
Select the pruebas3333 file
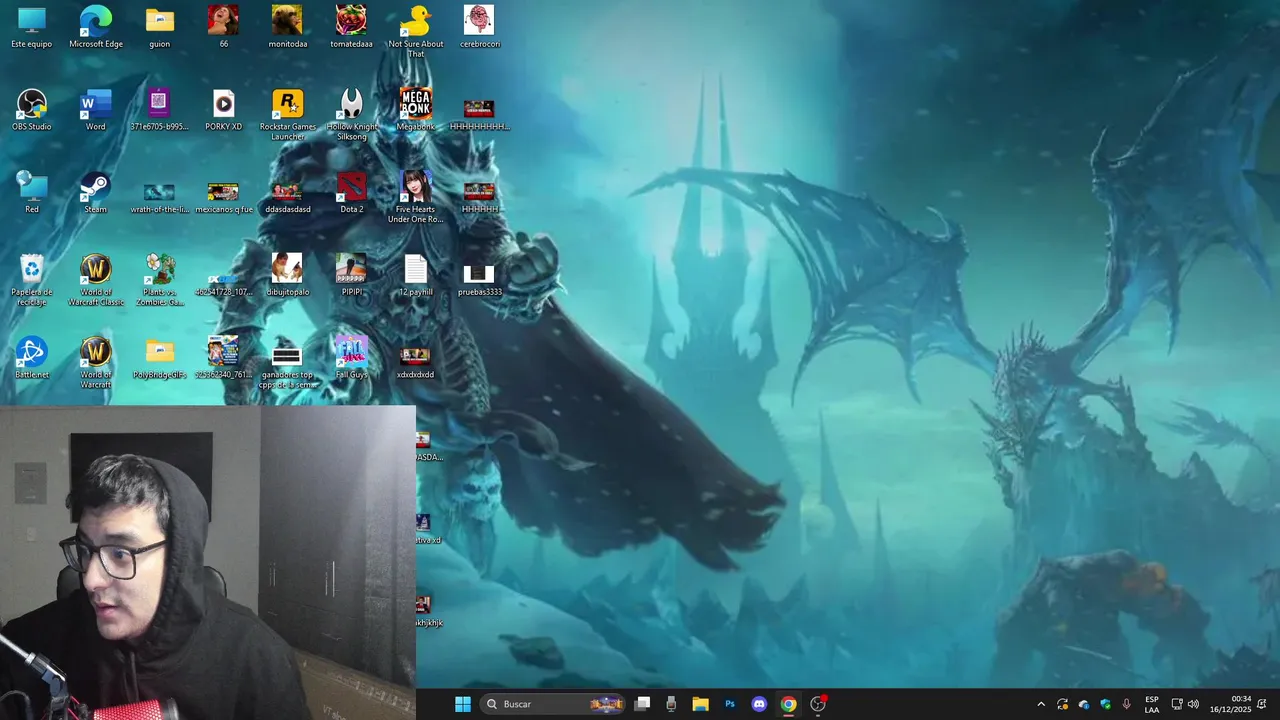click(x=479, y=280)
